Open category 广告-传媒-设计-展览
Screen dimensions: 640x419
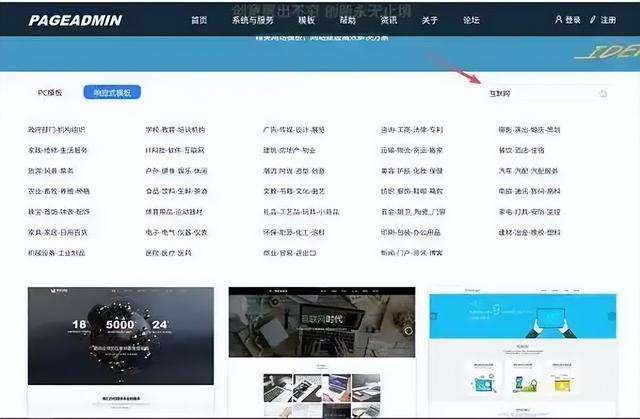294,130
